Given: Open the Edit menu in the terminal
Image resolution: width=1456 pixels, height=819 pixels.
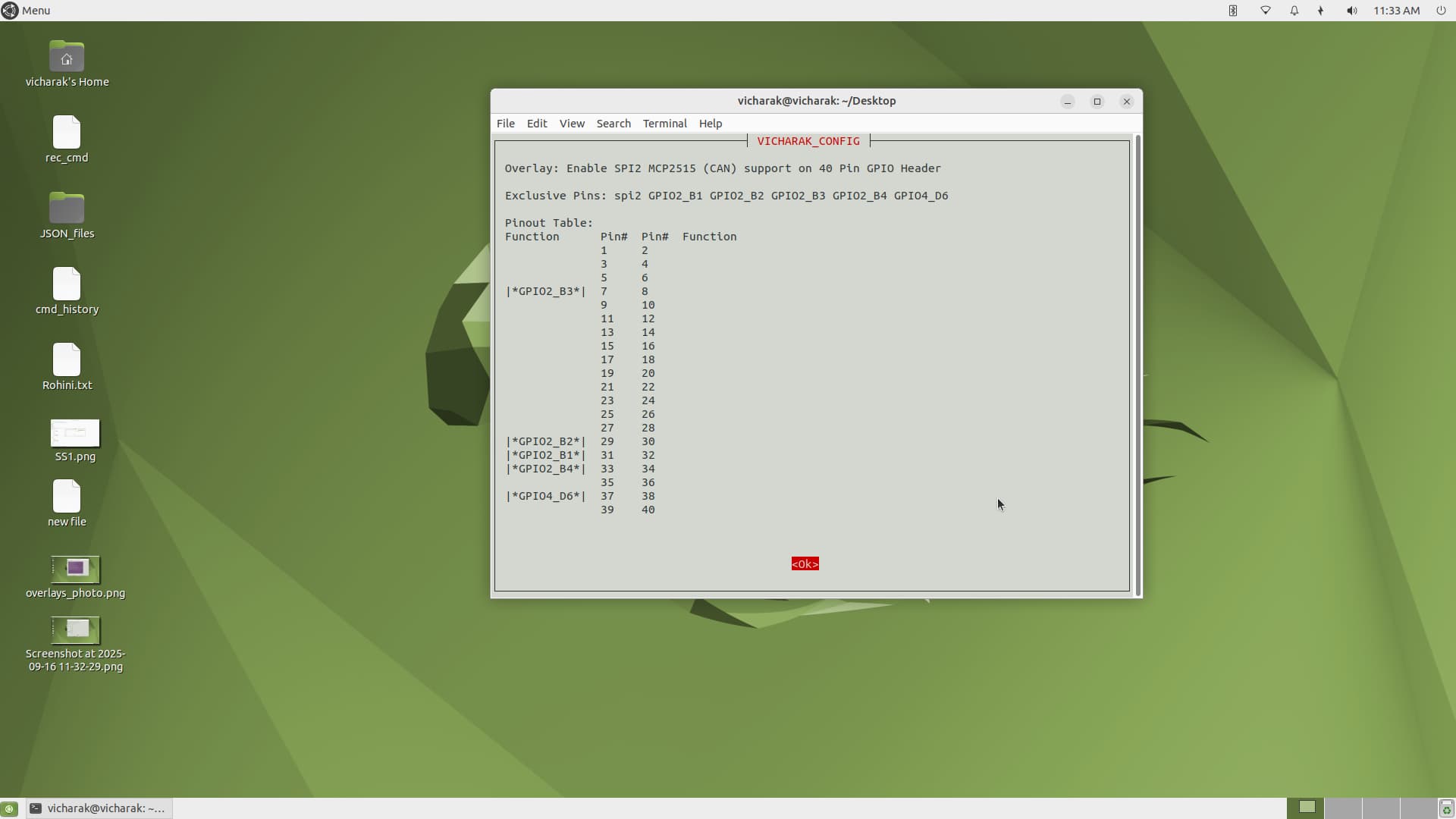Looking at the screenshot, I should coord(537,124).
